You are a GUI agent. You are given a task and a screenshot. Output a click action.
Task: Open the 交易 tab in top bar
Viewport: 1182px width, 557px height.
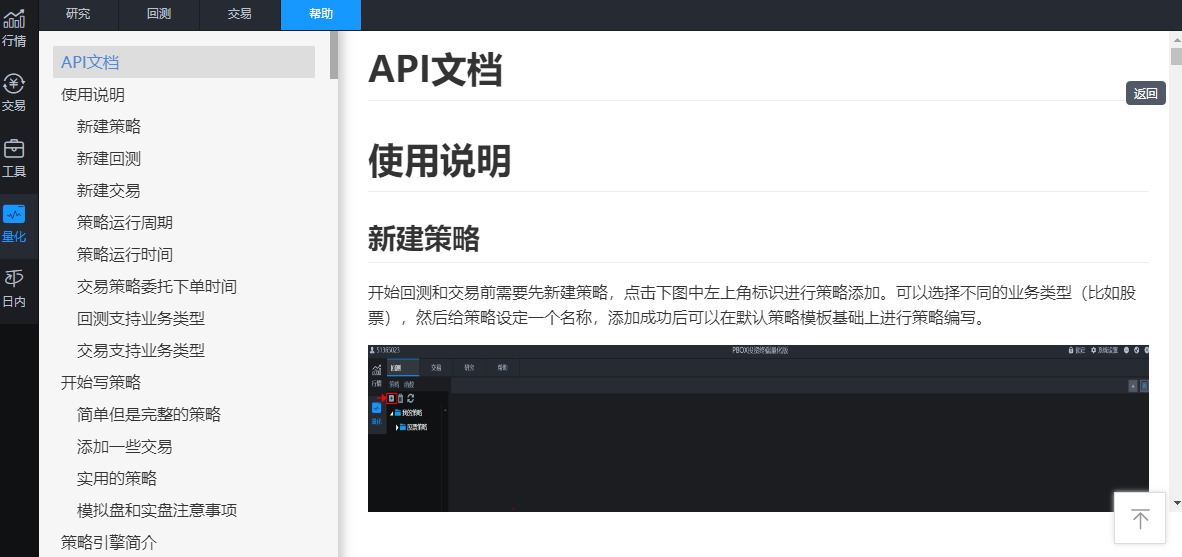click(x=240, y=14)
